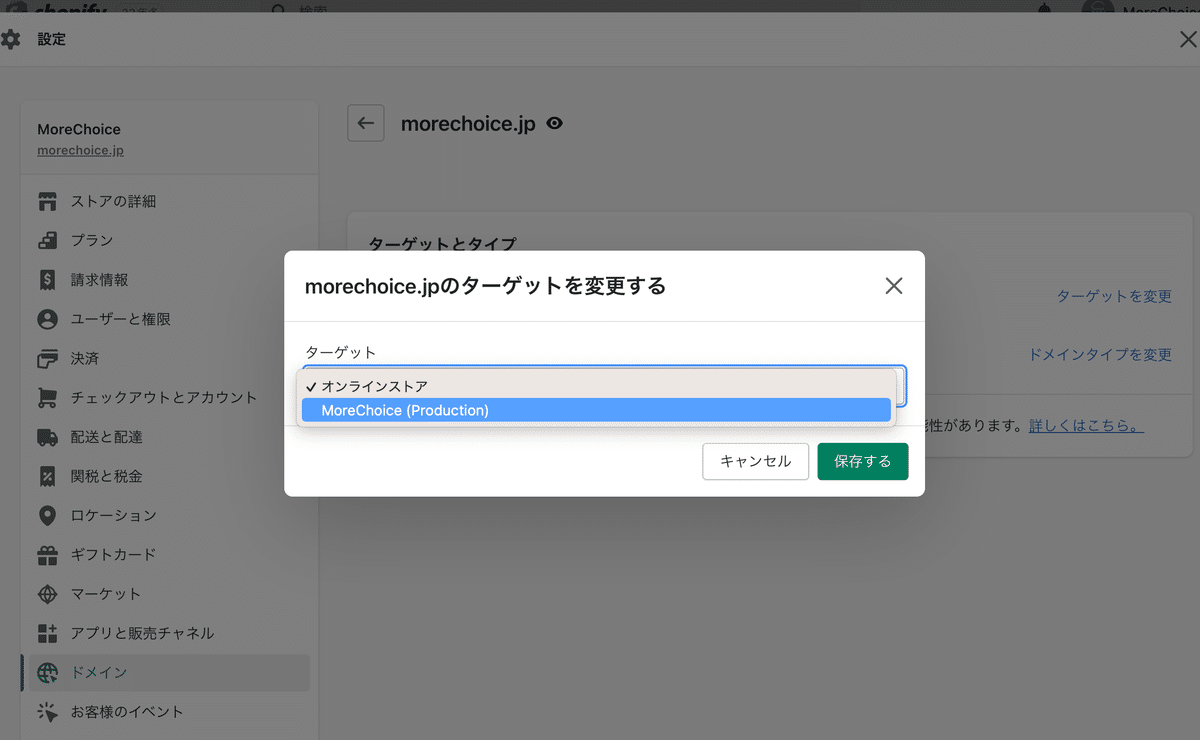Follow the 詳しくはこちら link
This screenshot has width=1200, height=740.
tap(1086, 426)
